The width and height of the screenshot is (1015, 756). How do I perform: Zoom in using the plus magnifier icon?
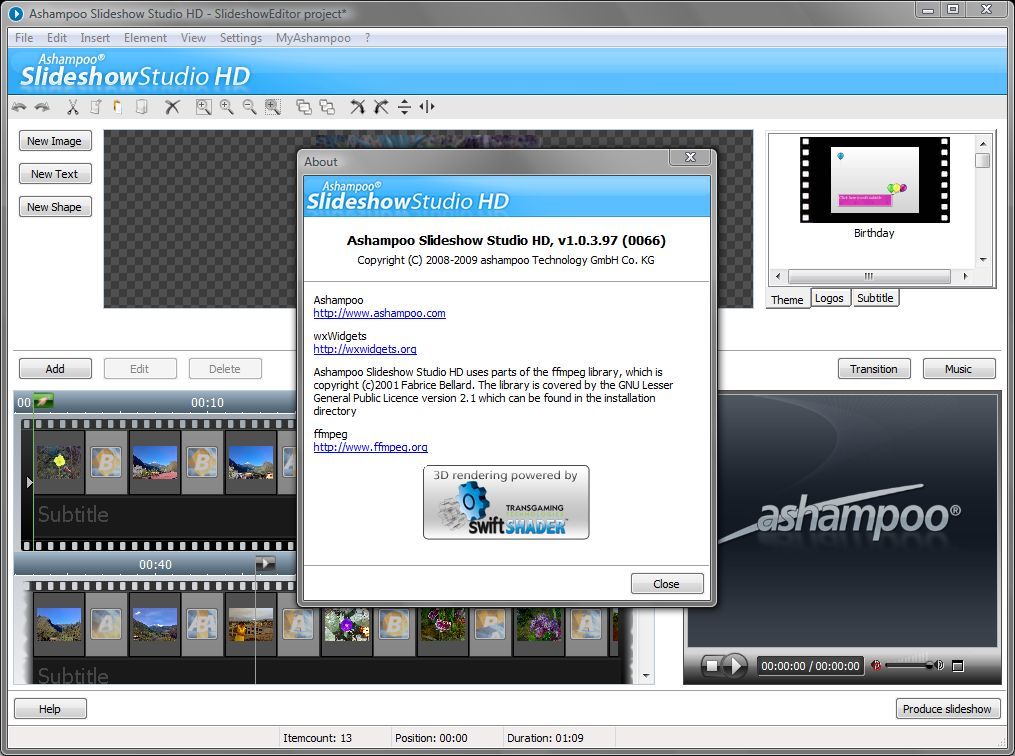(226, 106)
